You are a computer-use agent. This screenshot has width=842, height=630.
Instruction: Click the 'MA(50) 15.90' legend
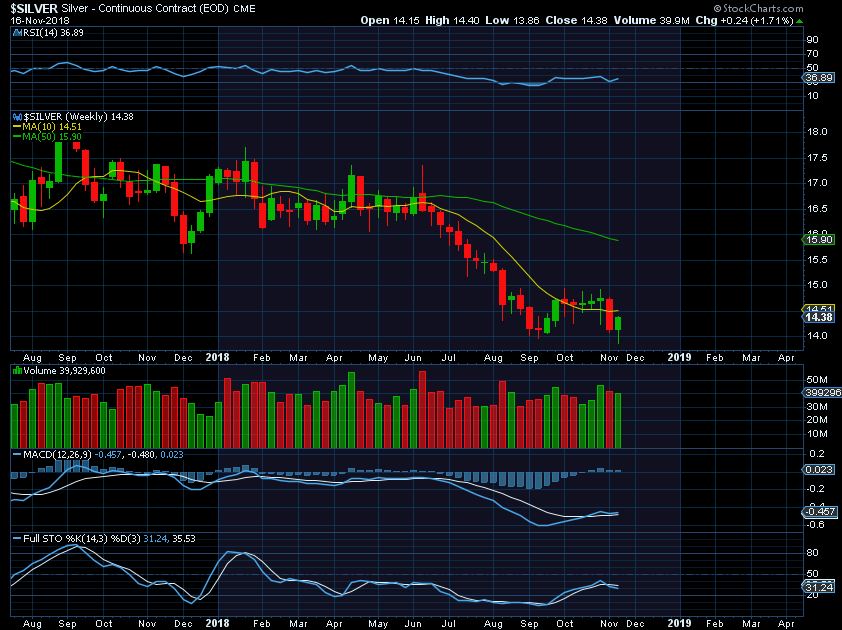[52, 137]
